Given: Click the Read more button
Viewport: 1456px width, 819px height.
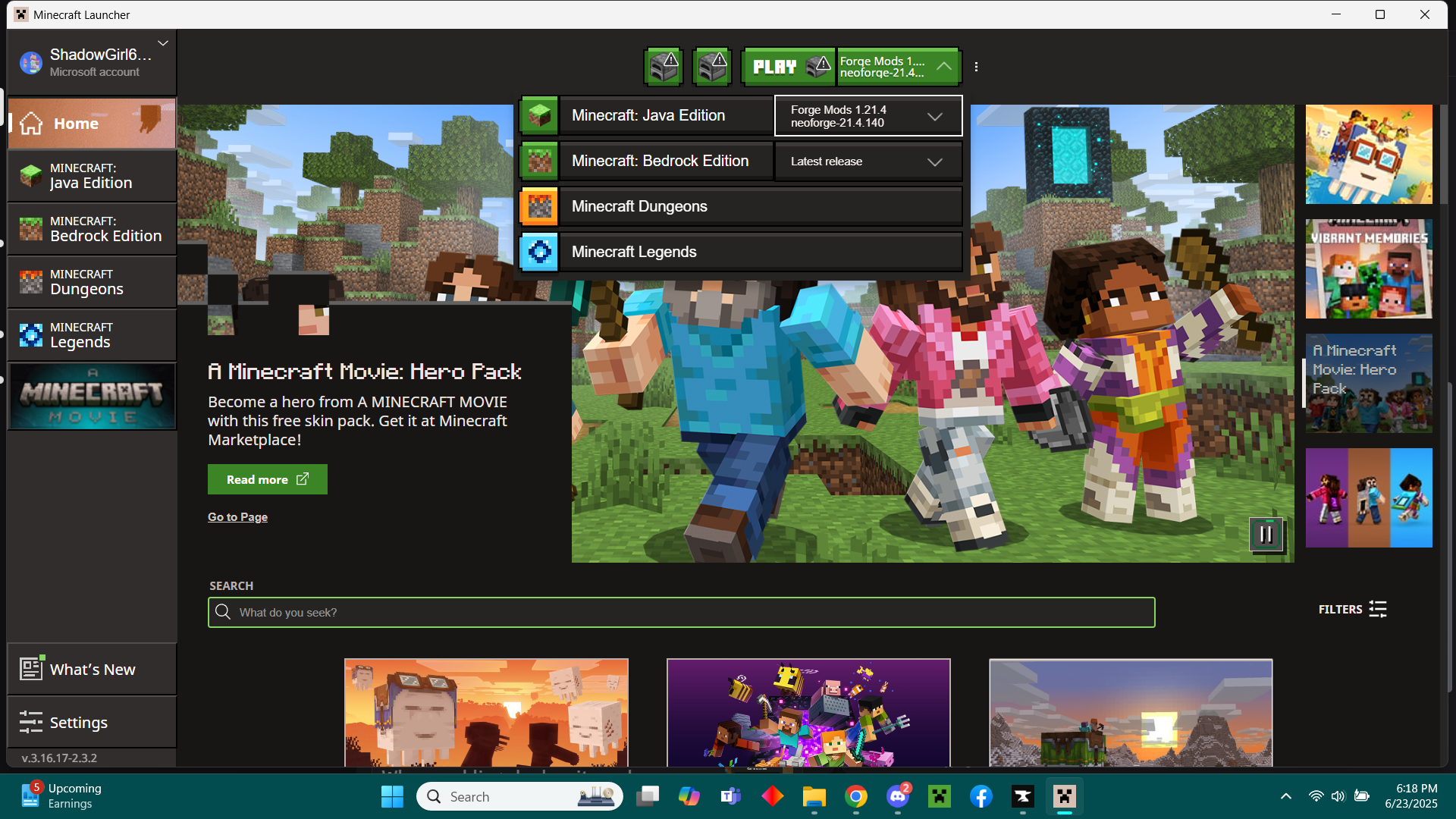Looking at the screenshot, I should tap(267, 479).
